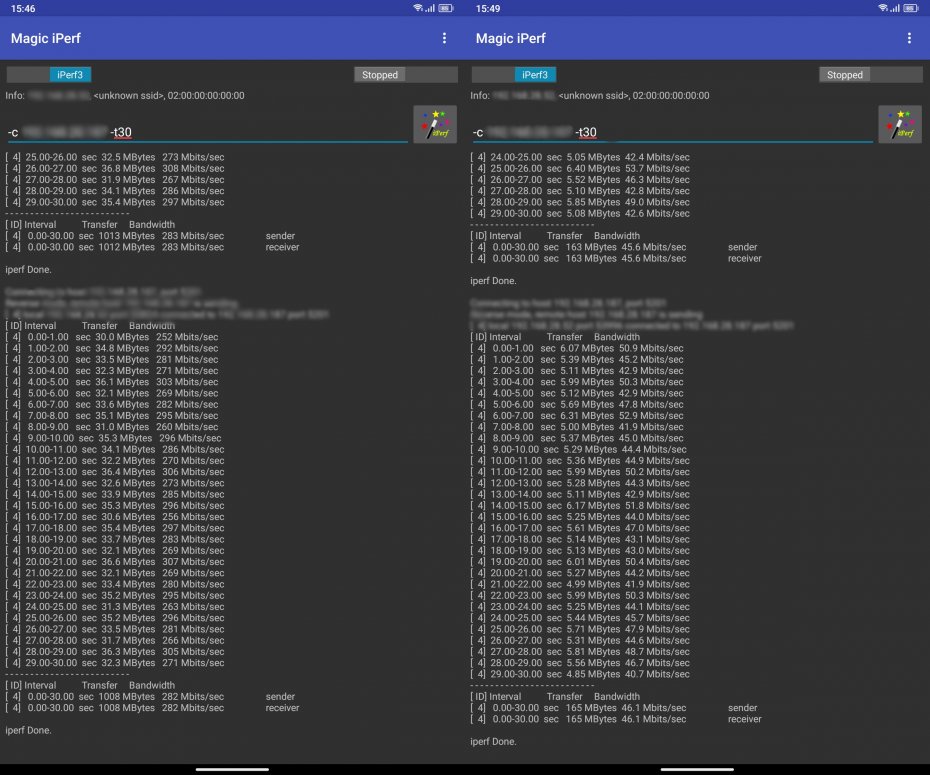Toggle the Stopped switch on the left screen

[x=405, y=75]
